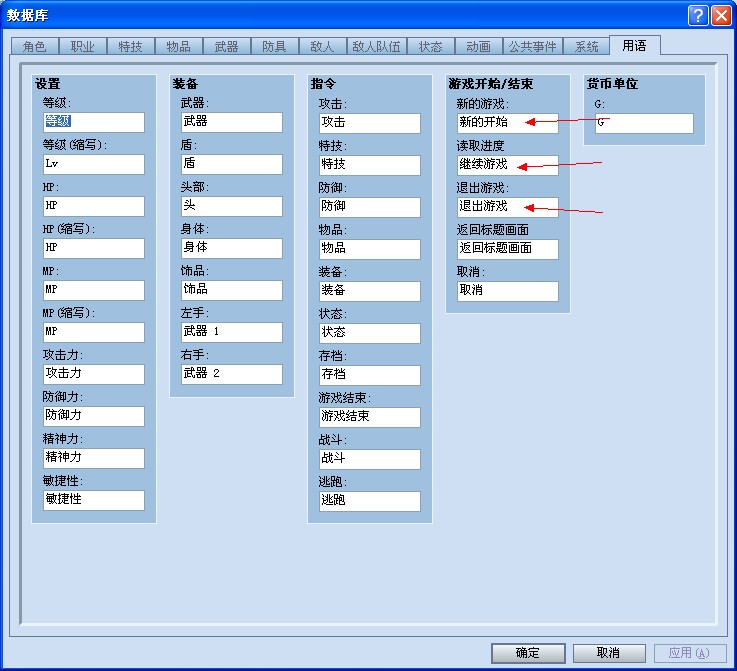Open the 公共事件 tab
737x671 pixels.
533,47
